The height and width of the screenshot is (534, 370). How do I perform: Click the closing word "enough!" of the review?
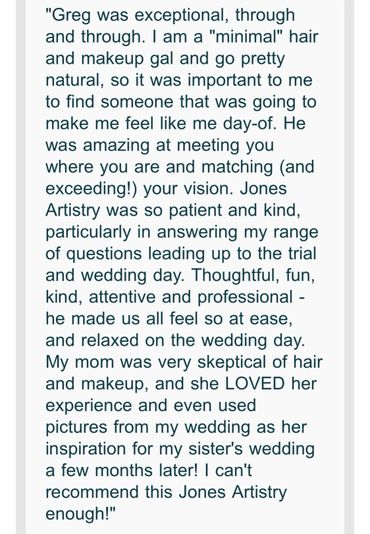tap(77, 515)
